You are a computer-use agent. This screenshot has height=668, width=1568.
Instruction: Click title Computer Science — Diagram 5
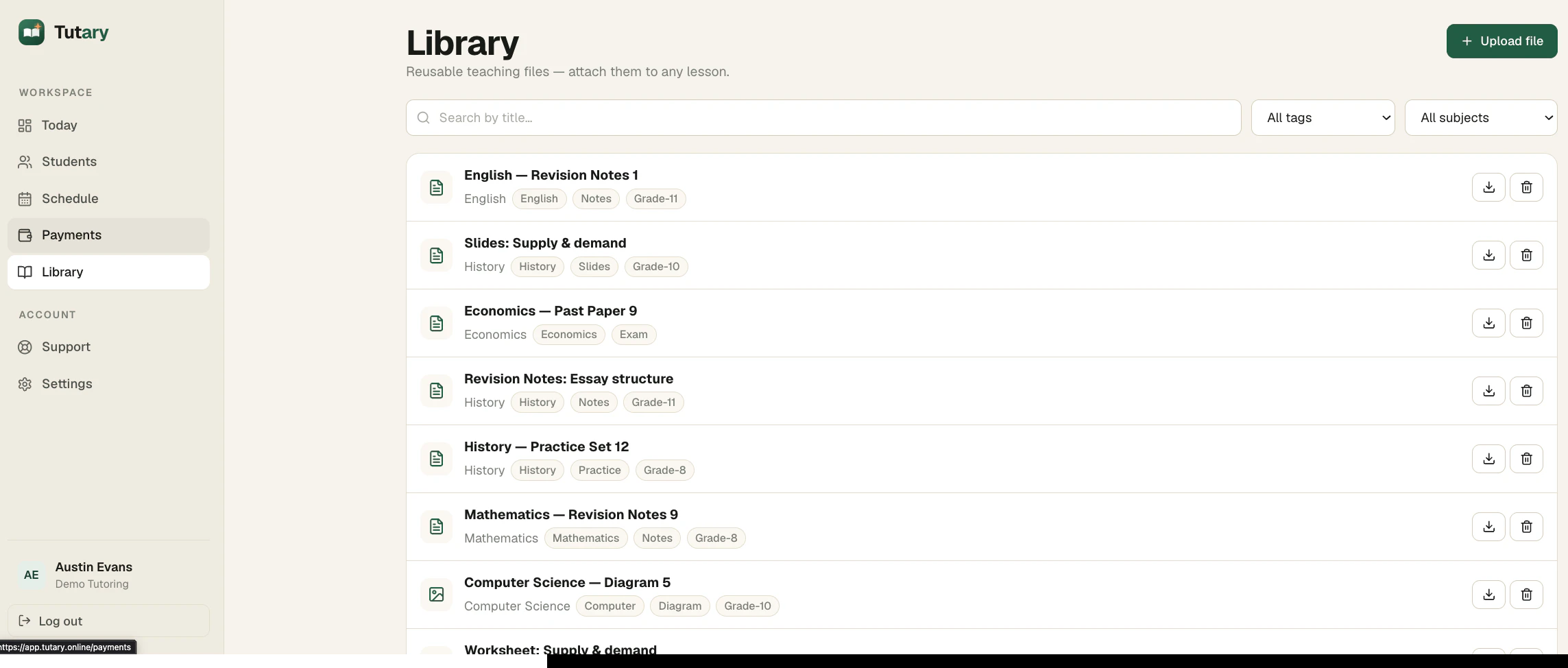(567, 582)
